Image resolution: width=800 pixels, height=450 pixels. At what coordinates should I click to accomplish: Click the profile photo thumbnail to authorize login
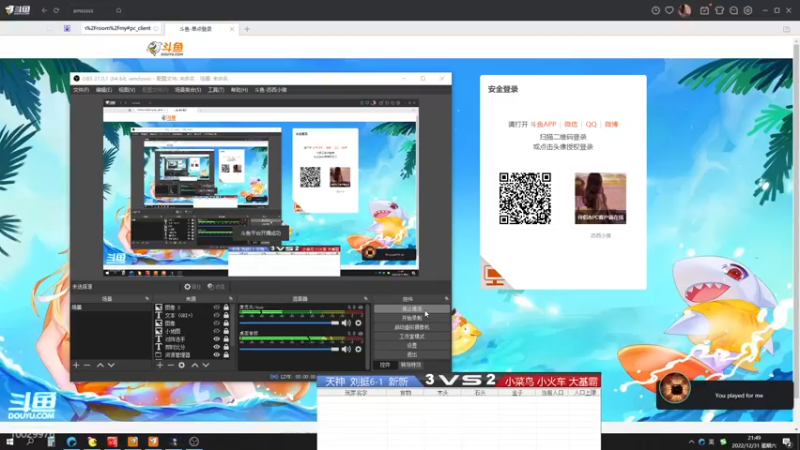click(601, 198)
